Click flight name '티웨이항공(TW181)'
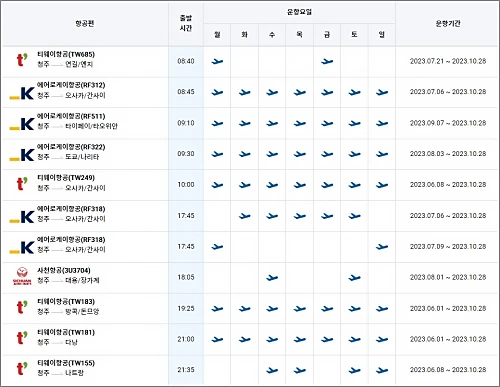 coord(66,332)
